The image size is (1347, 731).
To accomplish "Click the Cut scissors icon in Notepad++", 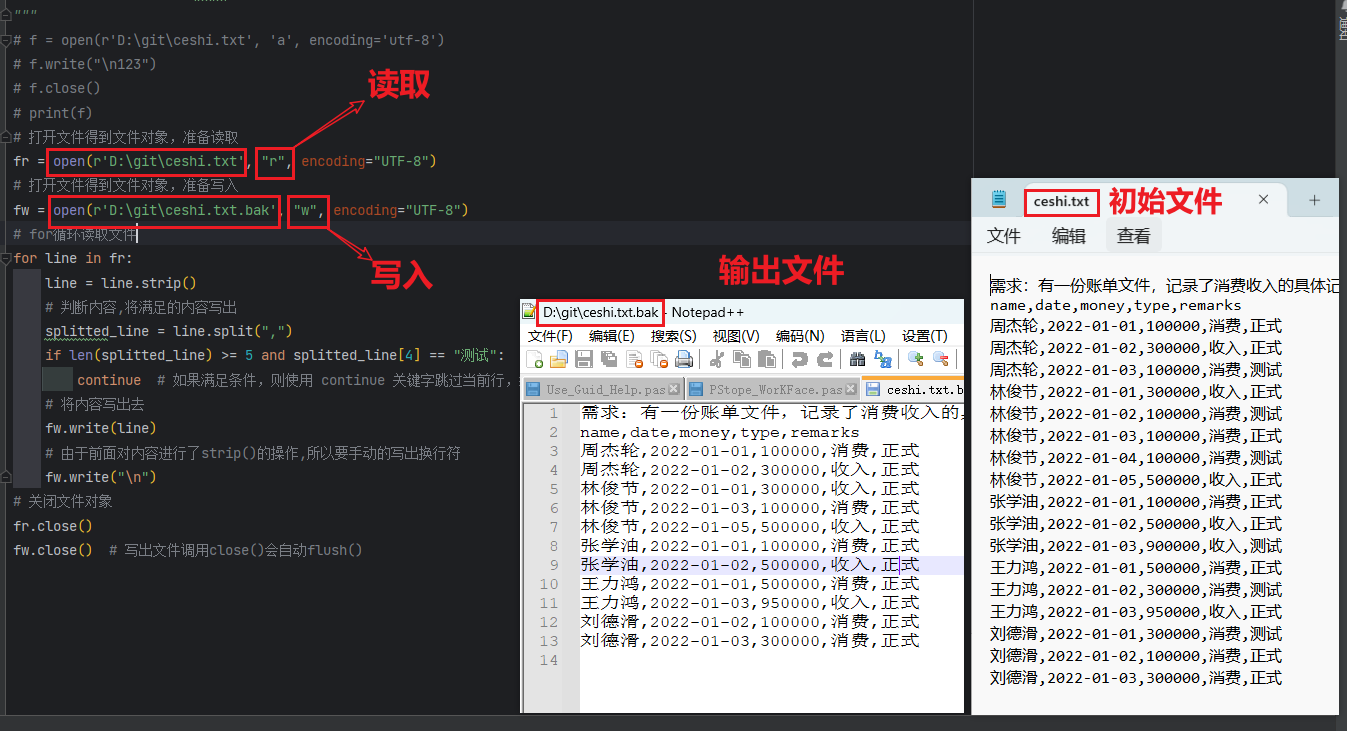I will coord(717,359).
